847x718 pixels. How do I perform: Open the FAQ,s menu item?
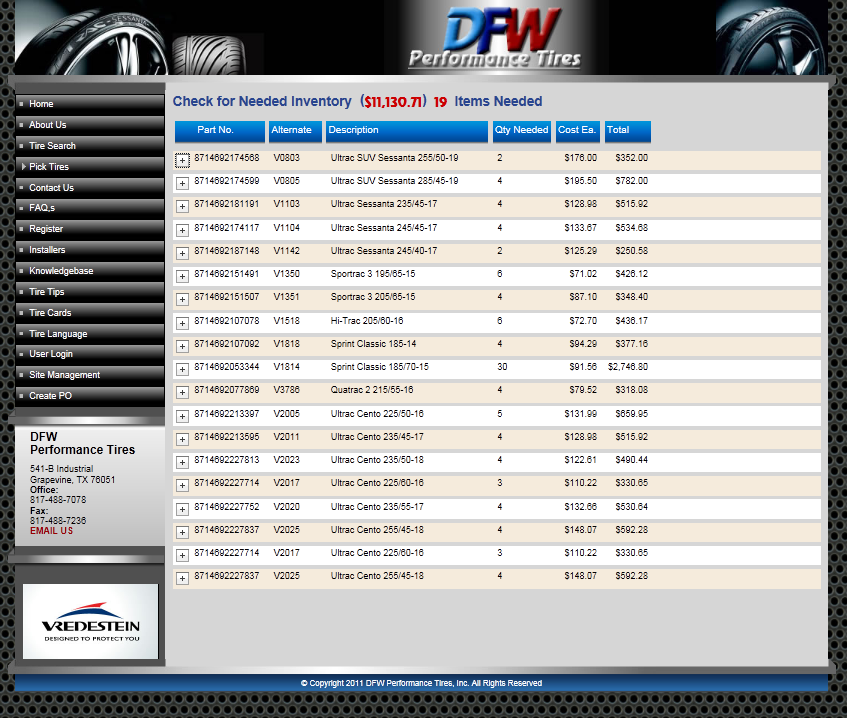(90, 208)
